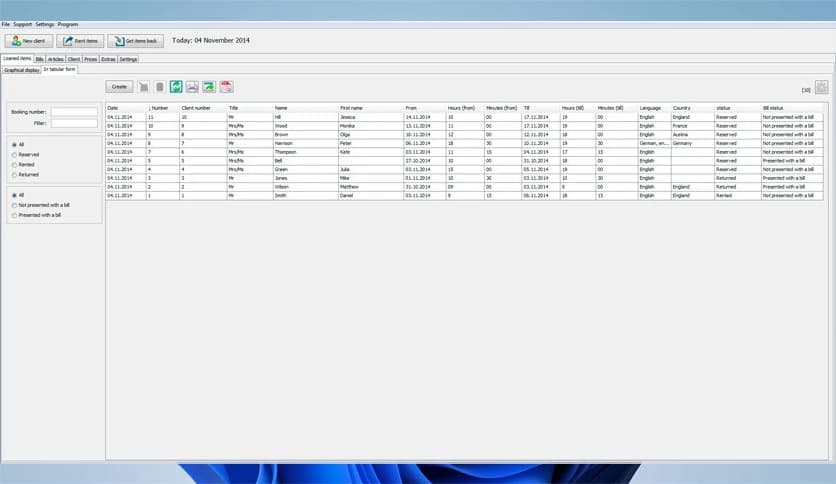Open the Graphical display sub-tab
Screen dimensions: 836x484
tap(21, 70)
